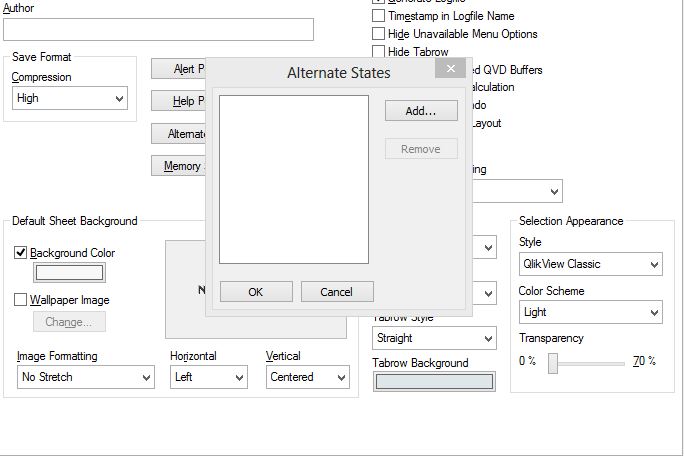Toggle the Hide Tabrow checkbox
Viewport: 684px width, 456px height.
click(378, 52)
